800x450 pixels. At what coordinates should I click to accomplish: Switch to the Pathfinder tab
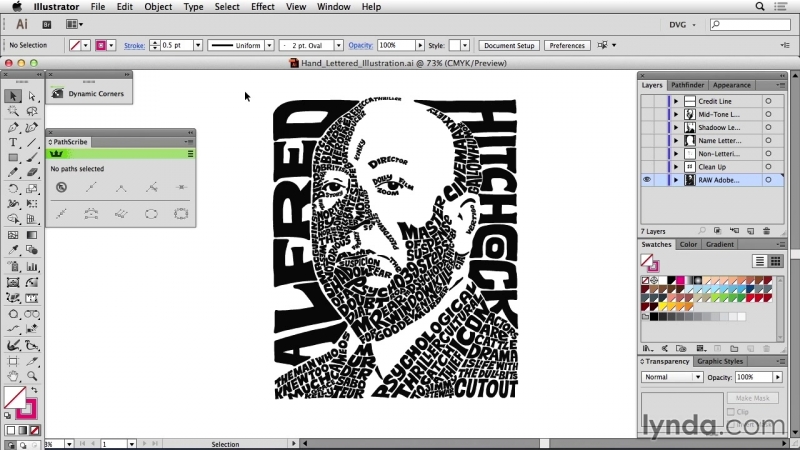[x=687, y=85]
